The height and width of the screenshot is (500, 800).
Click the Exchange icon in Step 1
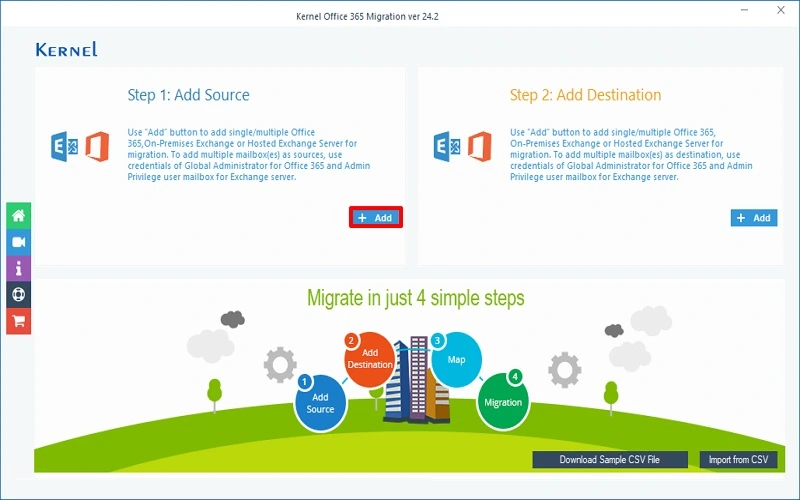pos(65,146)
